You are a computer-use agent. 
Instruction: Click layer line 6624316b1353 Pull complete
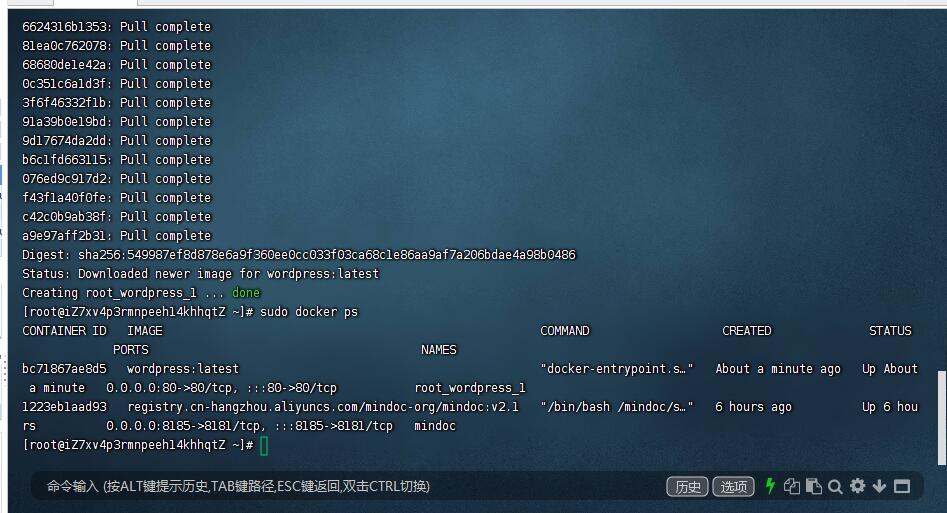click(x=117, y=27)
